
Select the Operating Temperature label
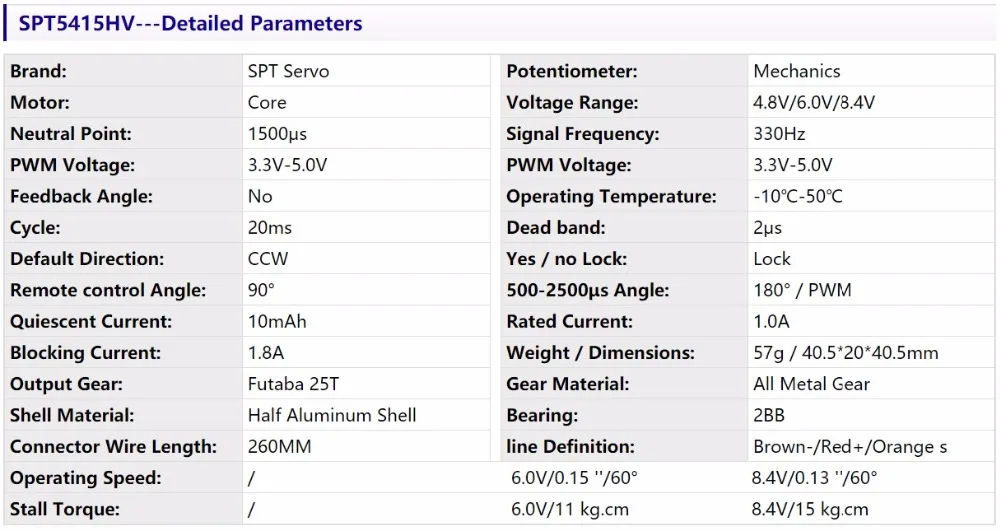[x=611, y=196]
